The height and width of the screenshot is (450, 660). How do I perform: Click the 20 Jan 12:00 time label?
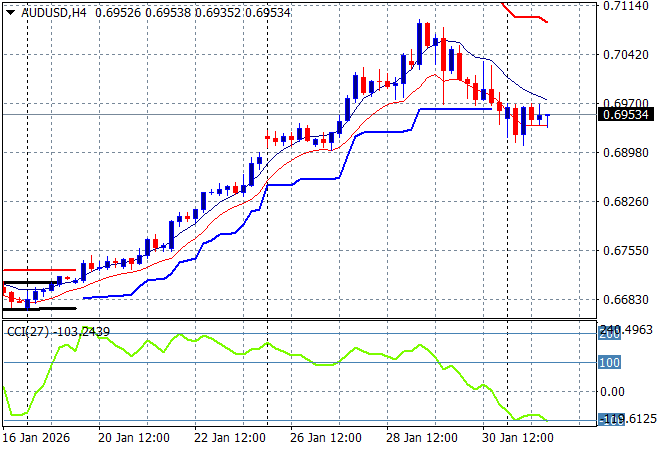click(134, 438)
